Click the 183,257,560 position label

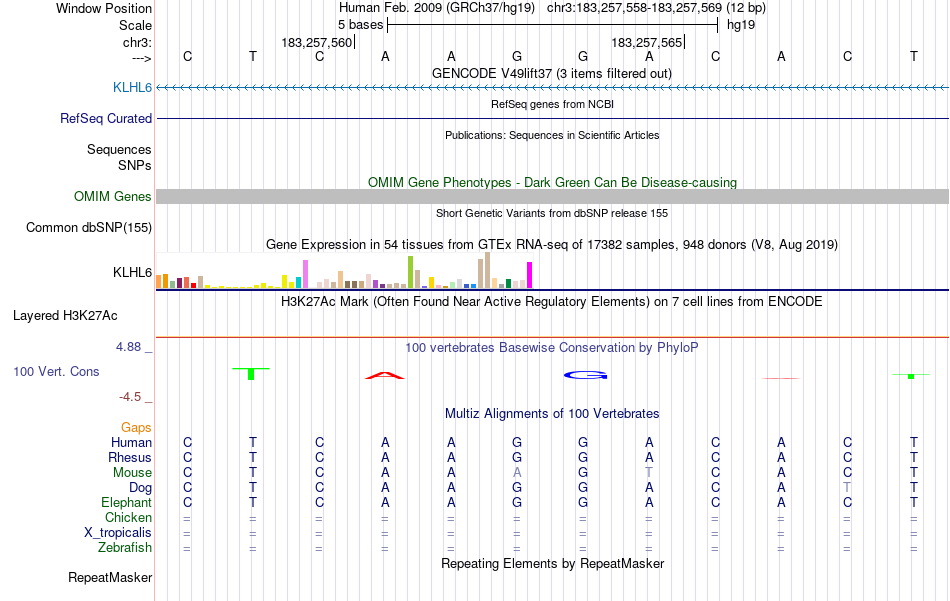[x=316, y=42]
